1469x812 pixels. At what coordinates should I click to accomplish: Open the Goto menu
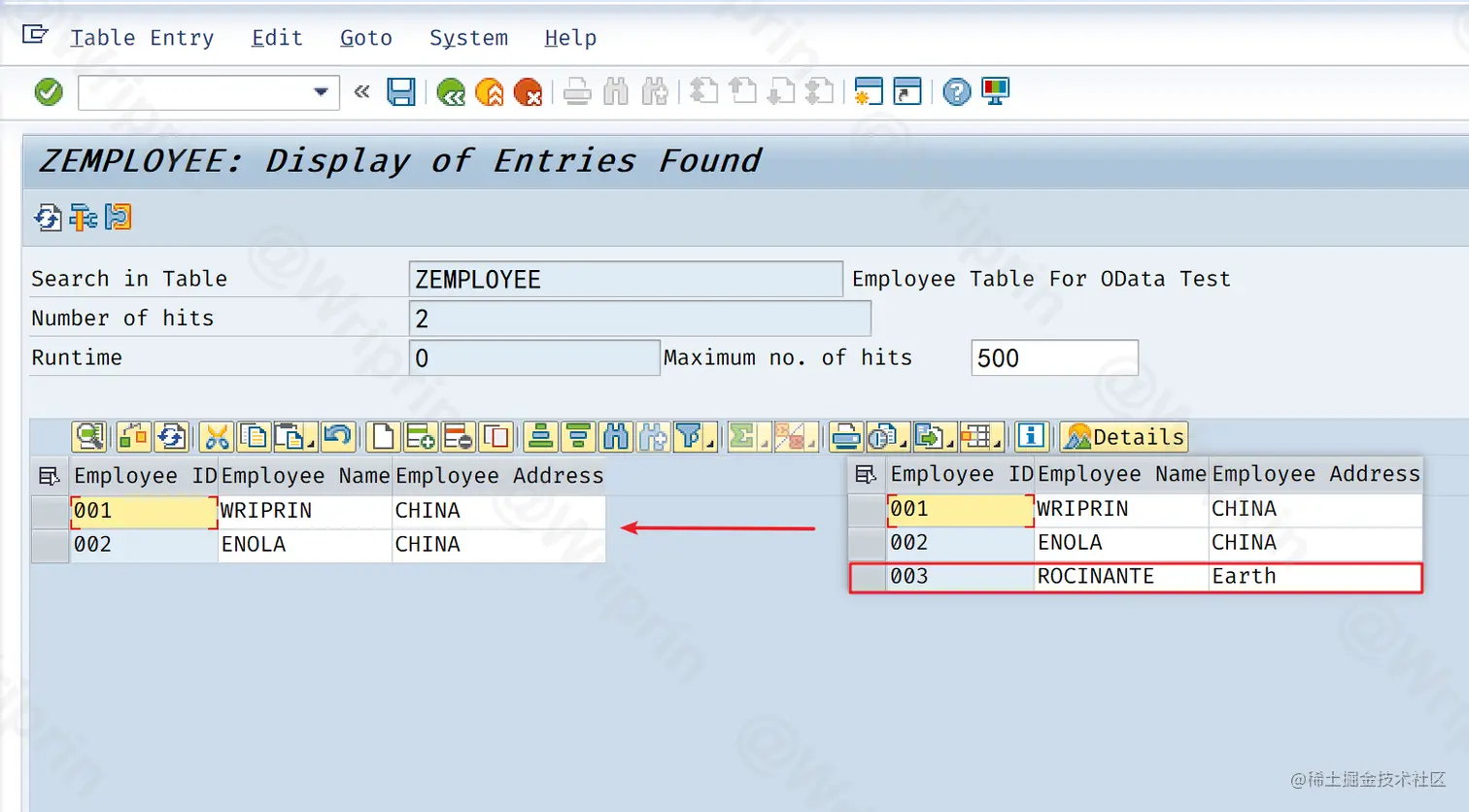click(x=366, y=38)
